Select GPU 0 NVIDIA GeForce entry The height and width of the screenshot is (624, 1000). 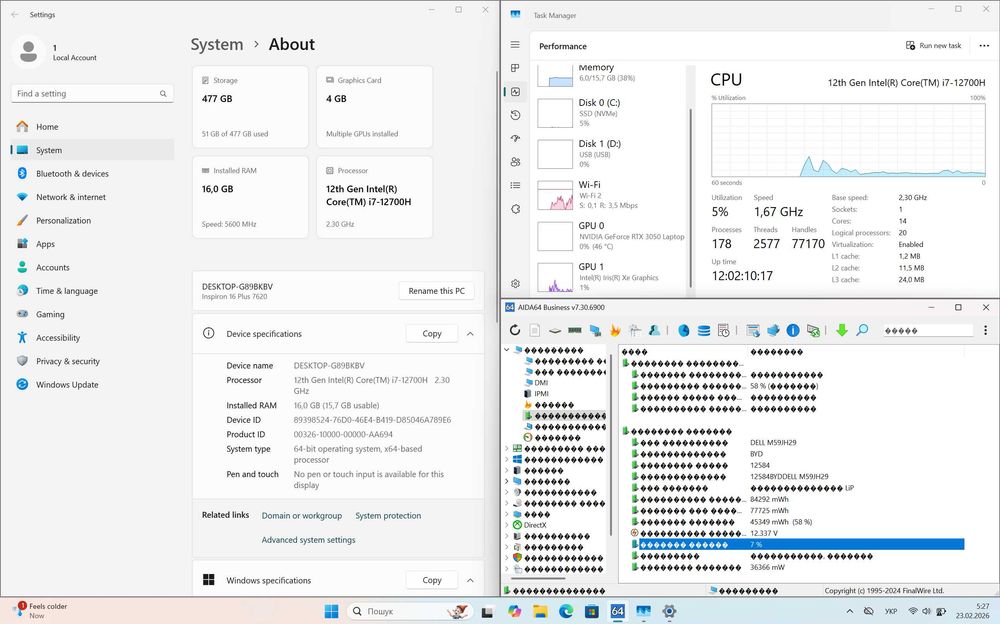pos(610,235)
